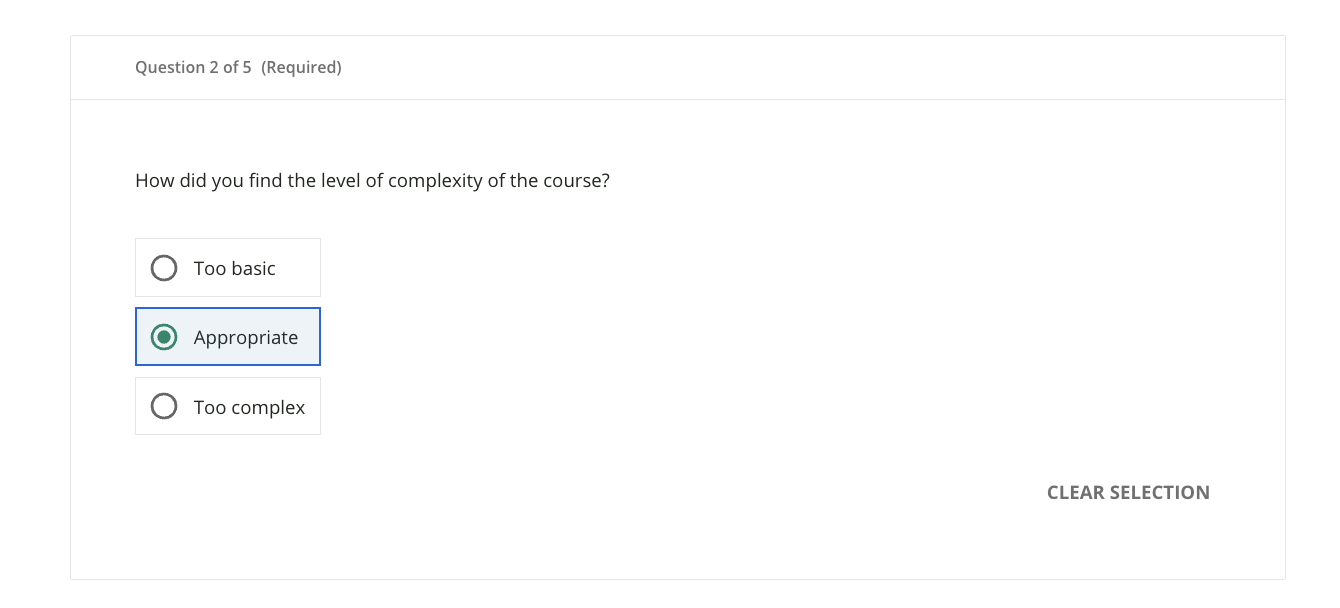
Task: Click inside the Appropriate option box
Action: coord(227,337)
